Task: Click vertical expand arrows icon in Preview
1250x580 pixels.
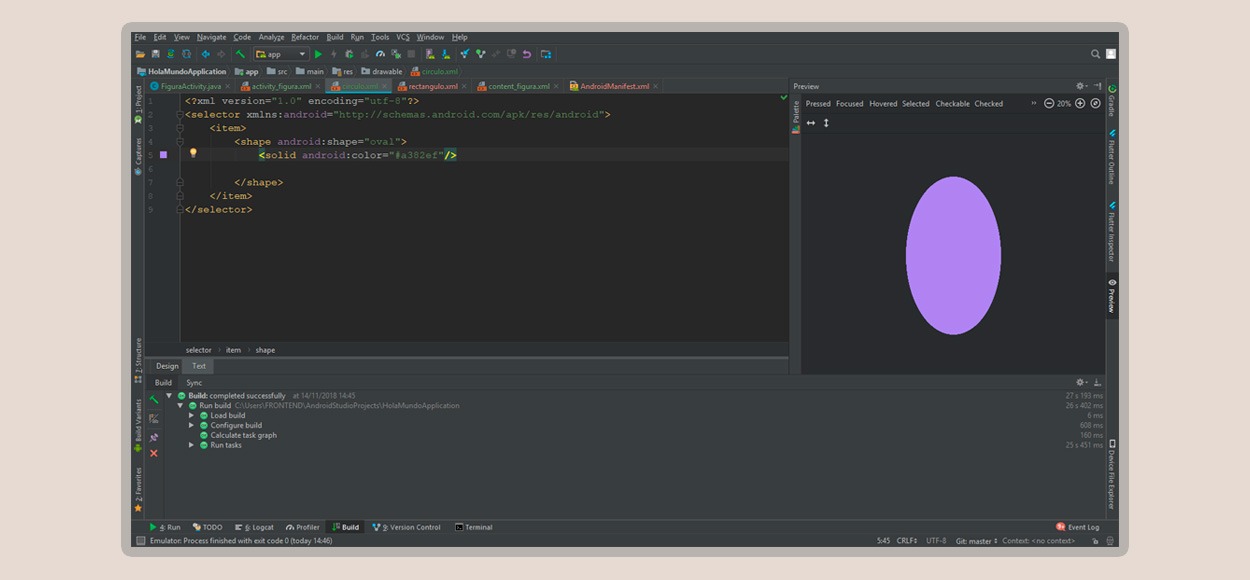Action: pyautogui.click(x=826, y=123)
